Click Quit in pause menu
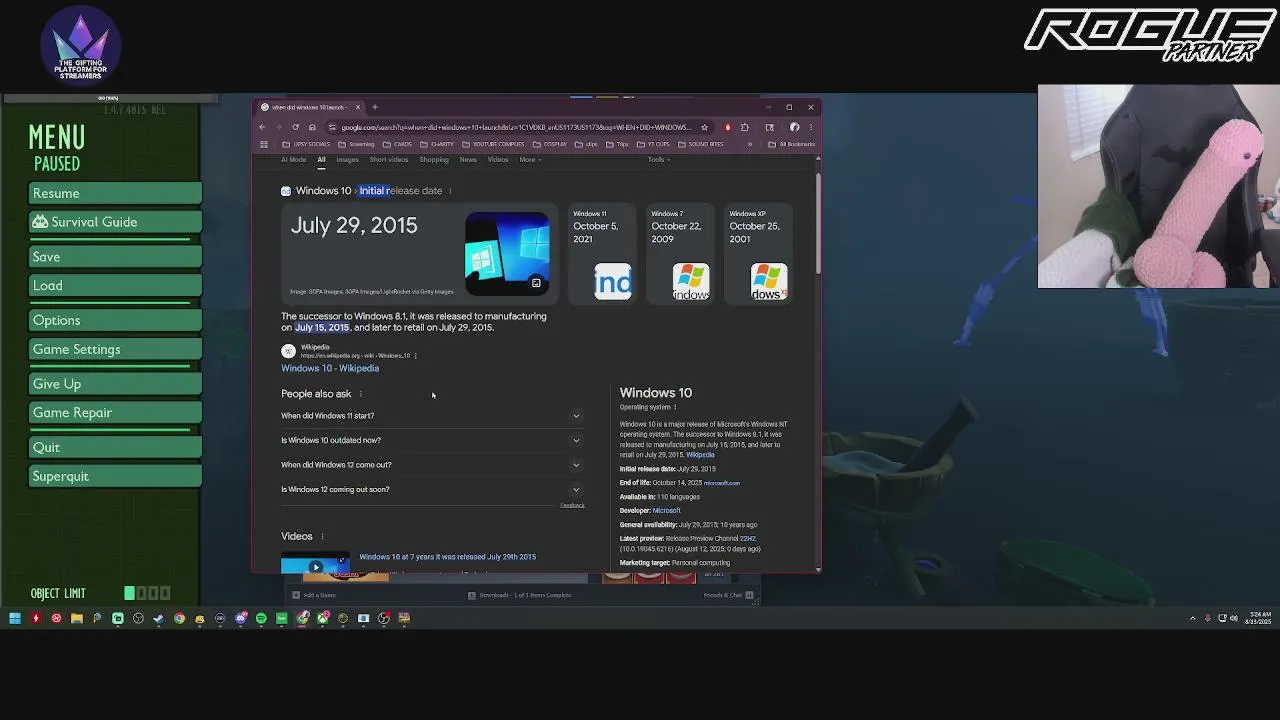 [115, 447]
